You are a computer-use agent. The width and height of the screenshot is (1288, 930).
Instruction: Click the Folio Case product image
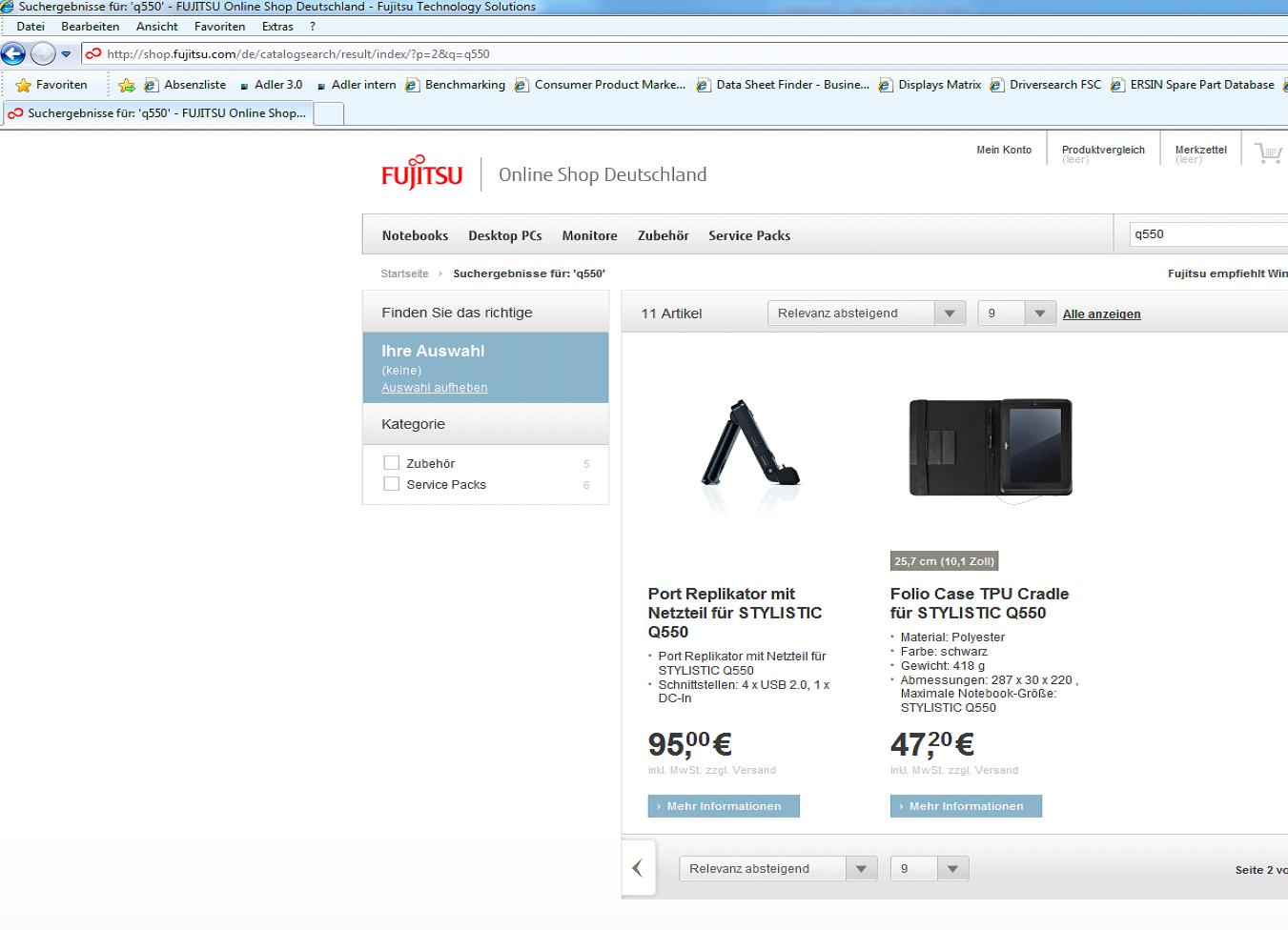[991, 448]
